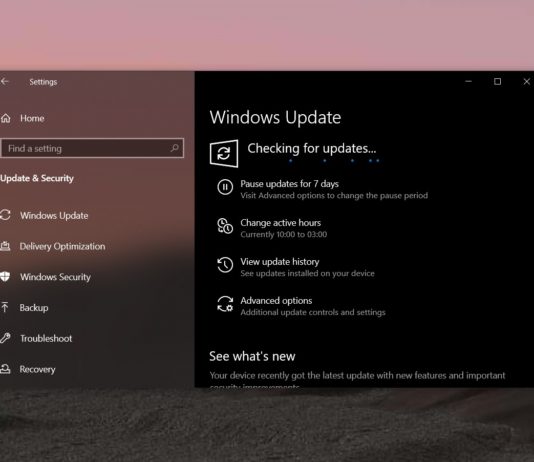Screen dimensions: 534x462
Task: Open the Home icon in sidebar
Action: 6,118
